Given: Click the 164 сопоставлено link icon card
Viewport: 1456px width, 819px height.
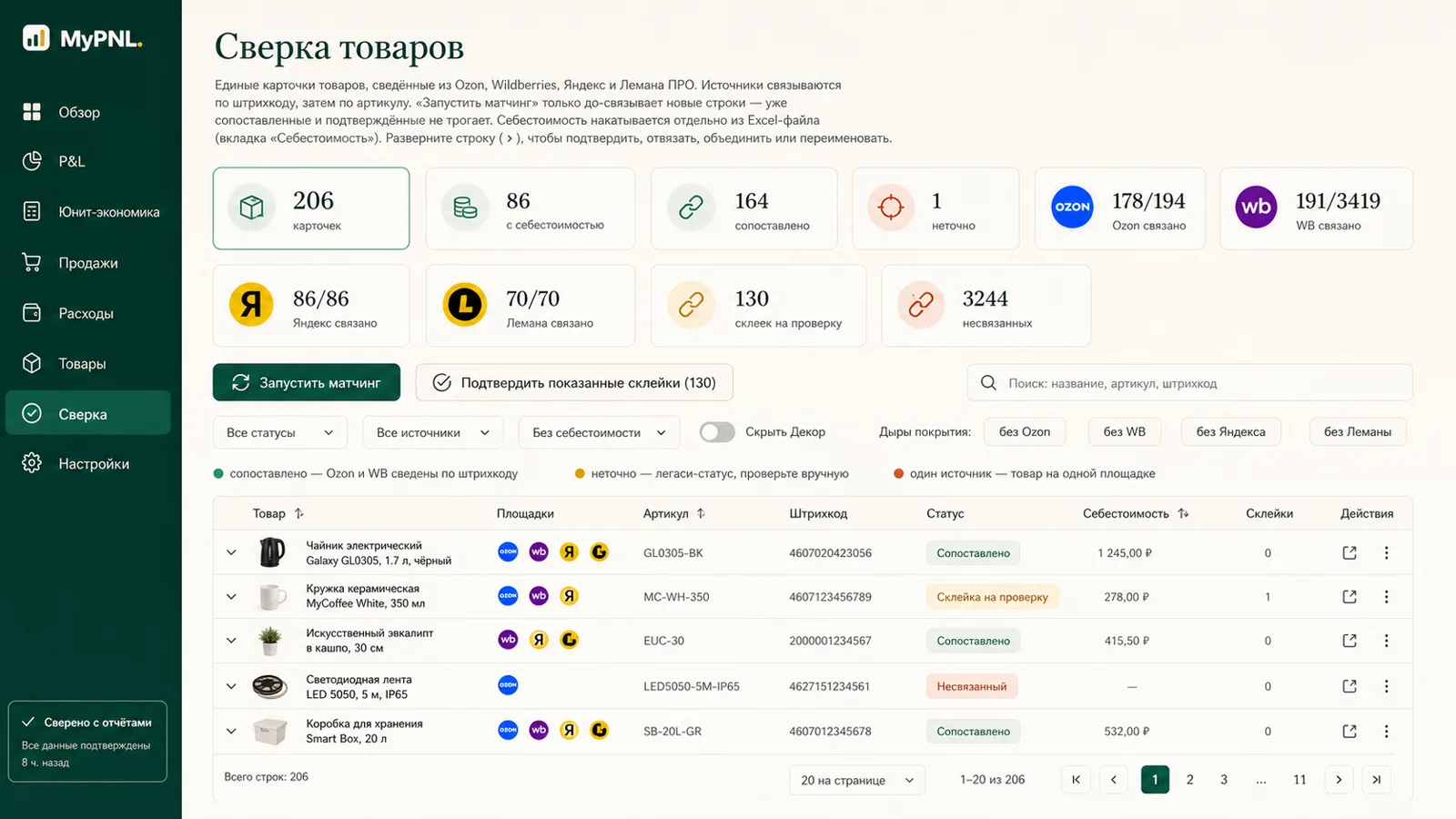Looking at the screenshot, I should (744, 208).
